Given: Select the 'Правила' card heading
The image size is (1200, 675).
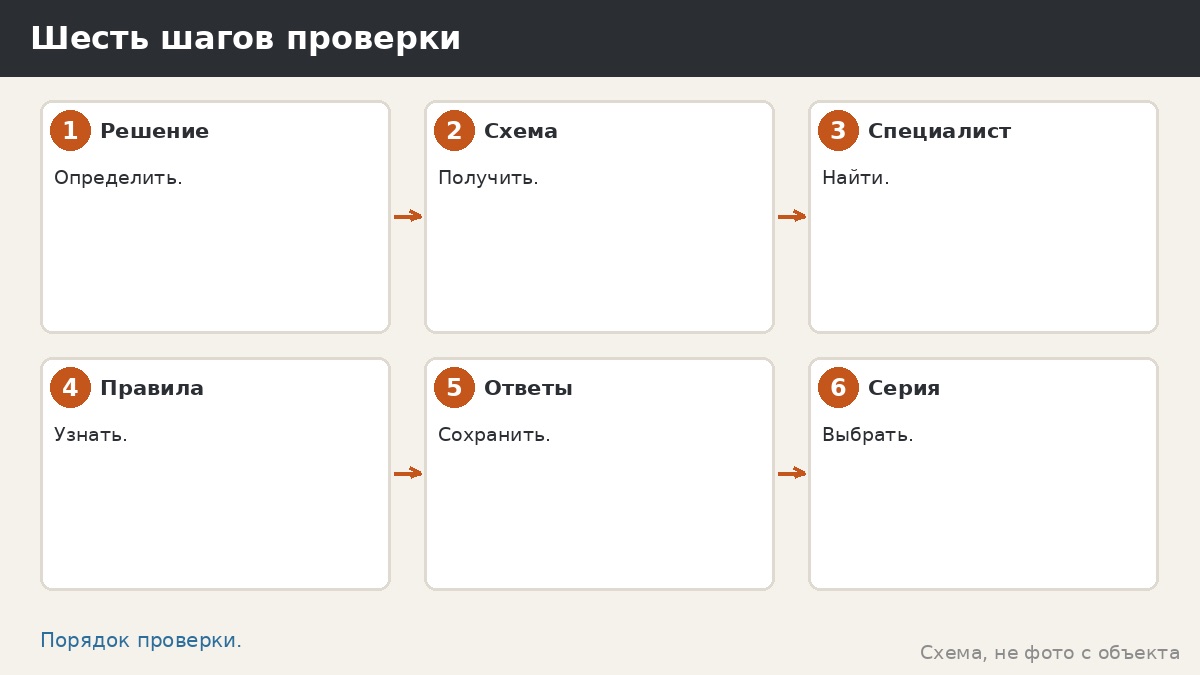Looking at the screenshot, I should pos(152,388).
